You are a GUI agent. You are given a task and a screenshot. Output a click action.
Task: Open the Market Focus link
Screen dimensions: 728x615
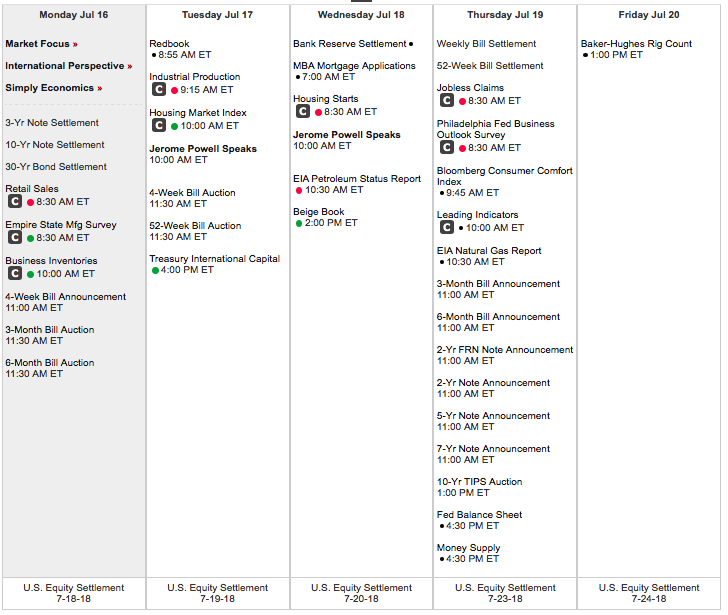(41, 44)
